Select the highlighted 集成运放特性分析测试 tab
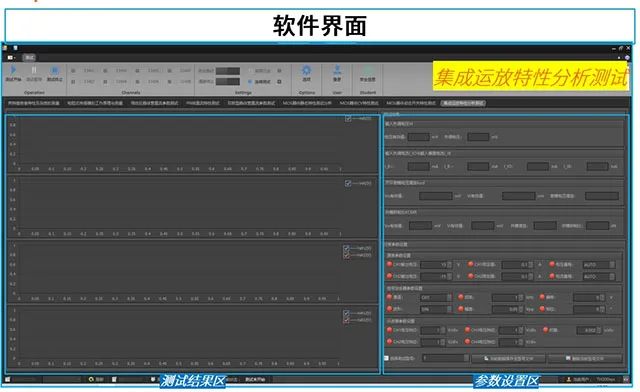Image resolution: width=640 pixels, height=392 pixels. (x=463, y=103)
